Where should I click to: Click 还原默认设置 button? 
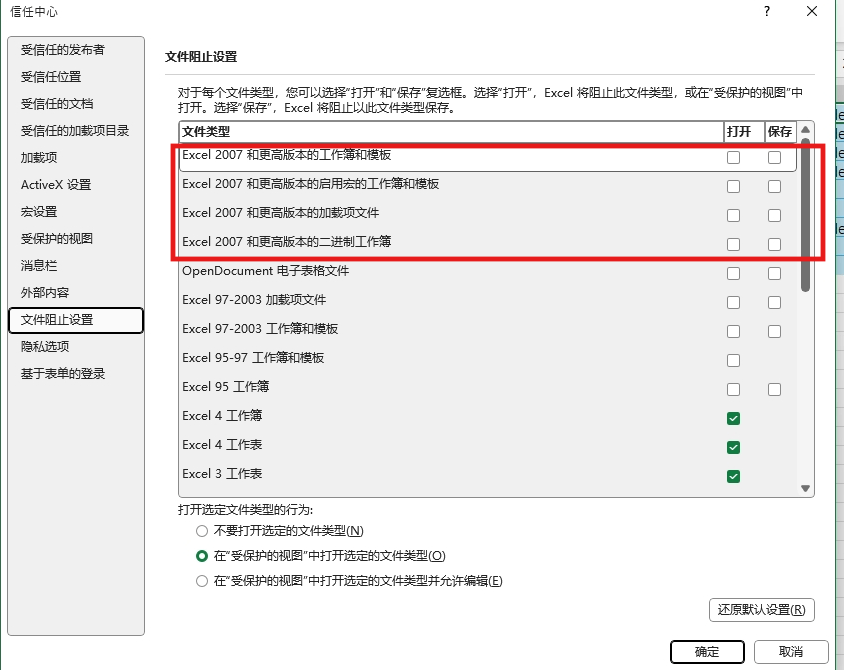pyautogui.click(x=762, y=610)
